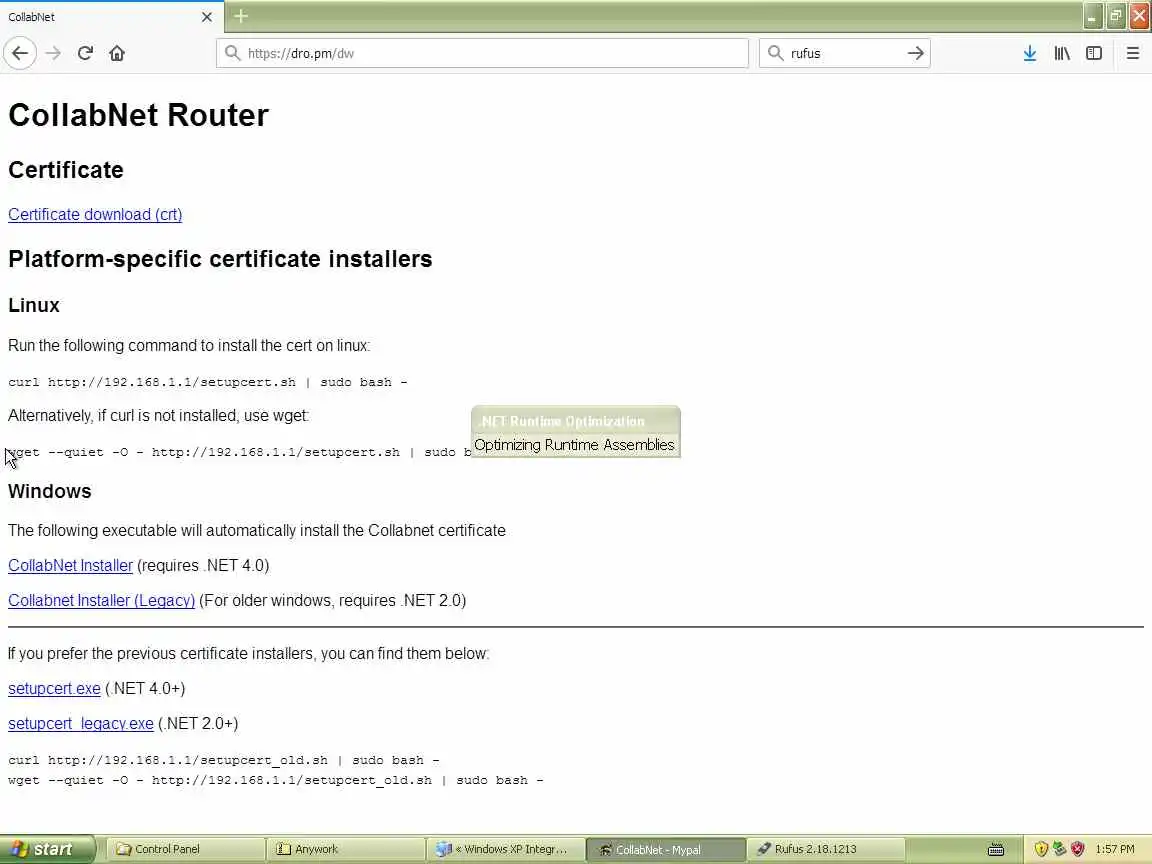Click the Platform-specific certificate installers heading
1152x864 pixels.
click(x=220, y=259)
